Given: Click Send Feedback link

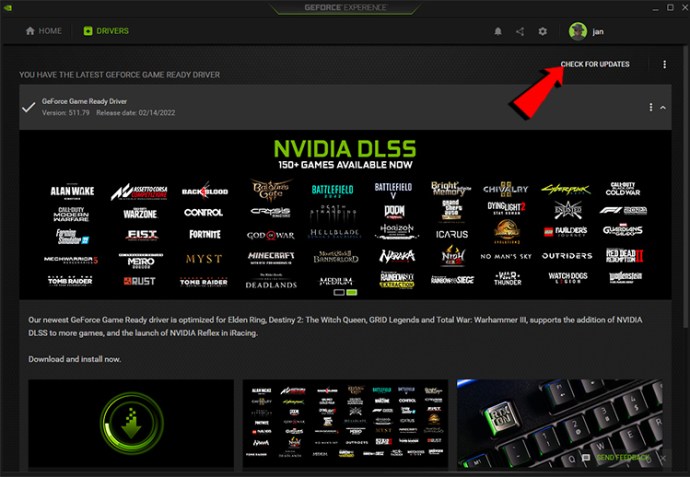Looking at the screenshot, I should pyautogui.click(x=622, y=458).
